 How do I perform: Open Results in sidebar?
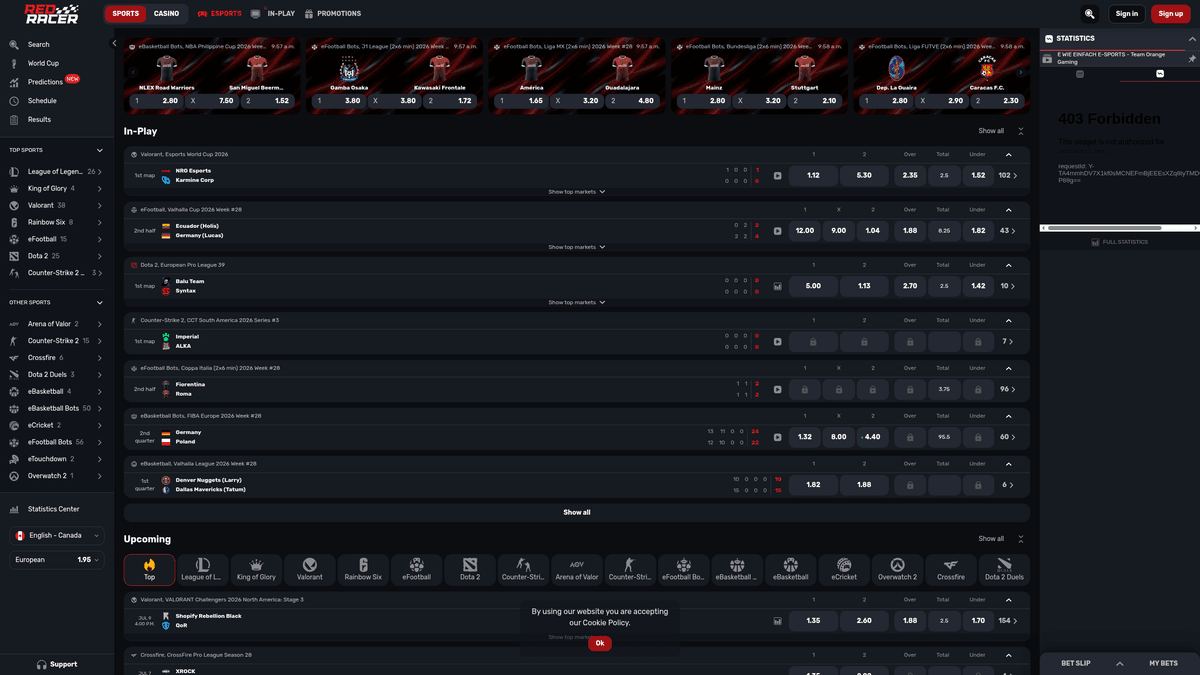[x=39, y=119]
